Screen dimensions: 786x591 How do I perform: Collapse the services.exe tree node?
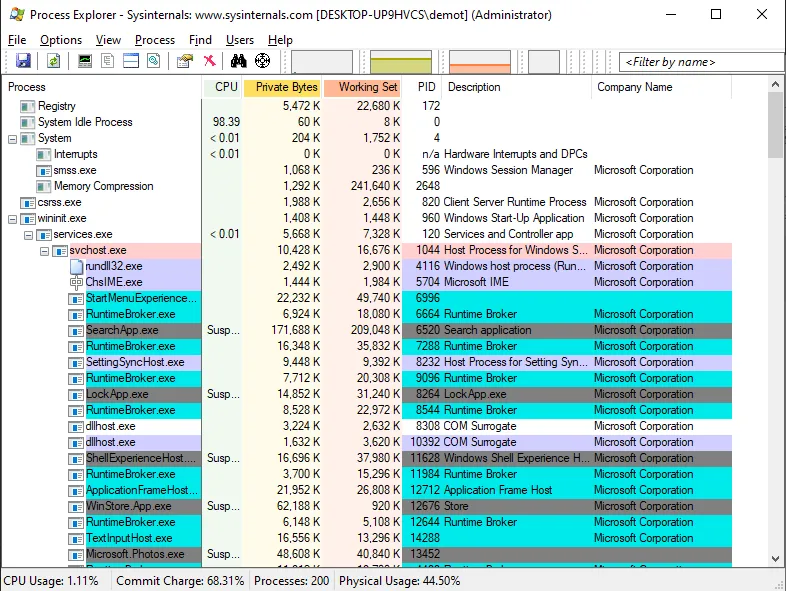click(x=29, y=235)
